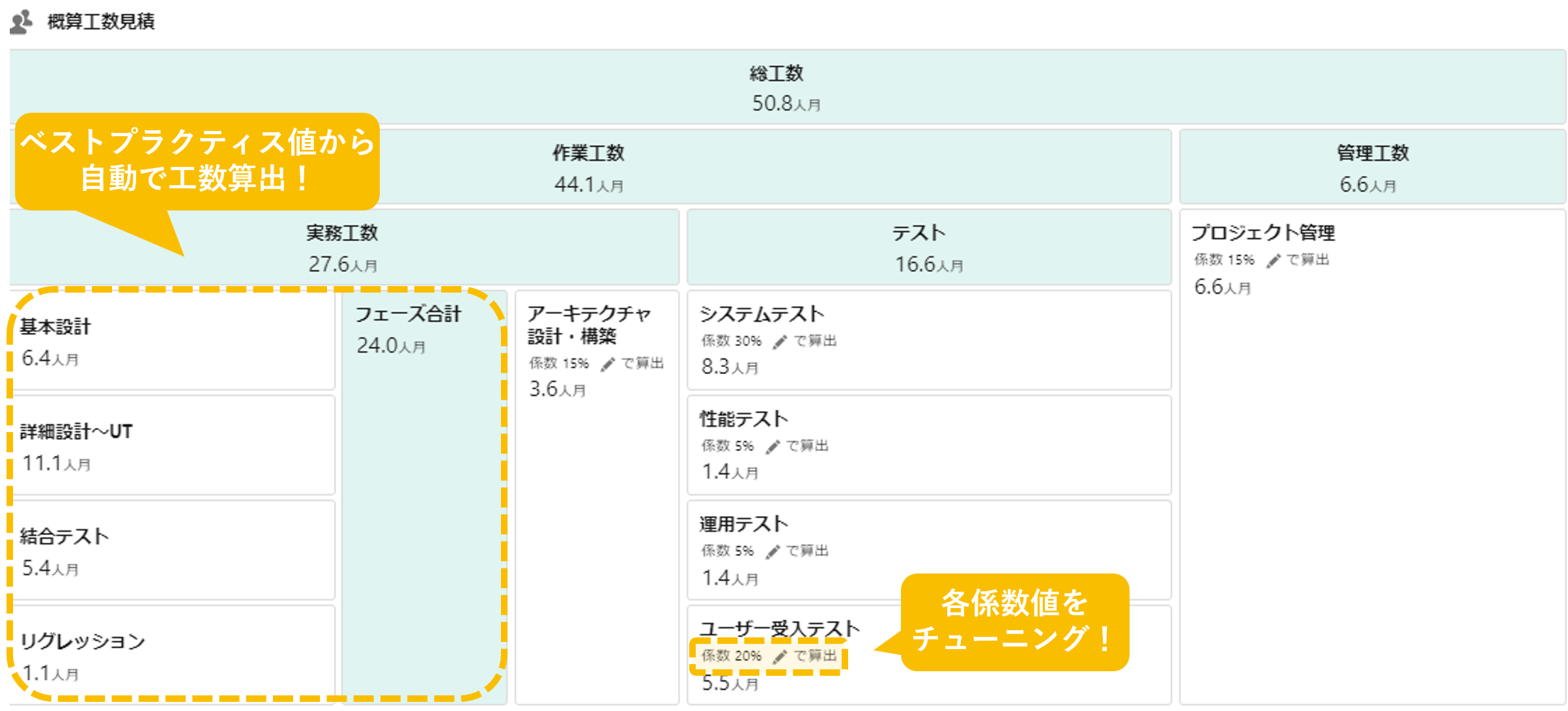This screenshot has width=1568, height=711.
Task: Click the people icon beside 概算工数見積
Action: [21, 22]
